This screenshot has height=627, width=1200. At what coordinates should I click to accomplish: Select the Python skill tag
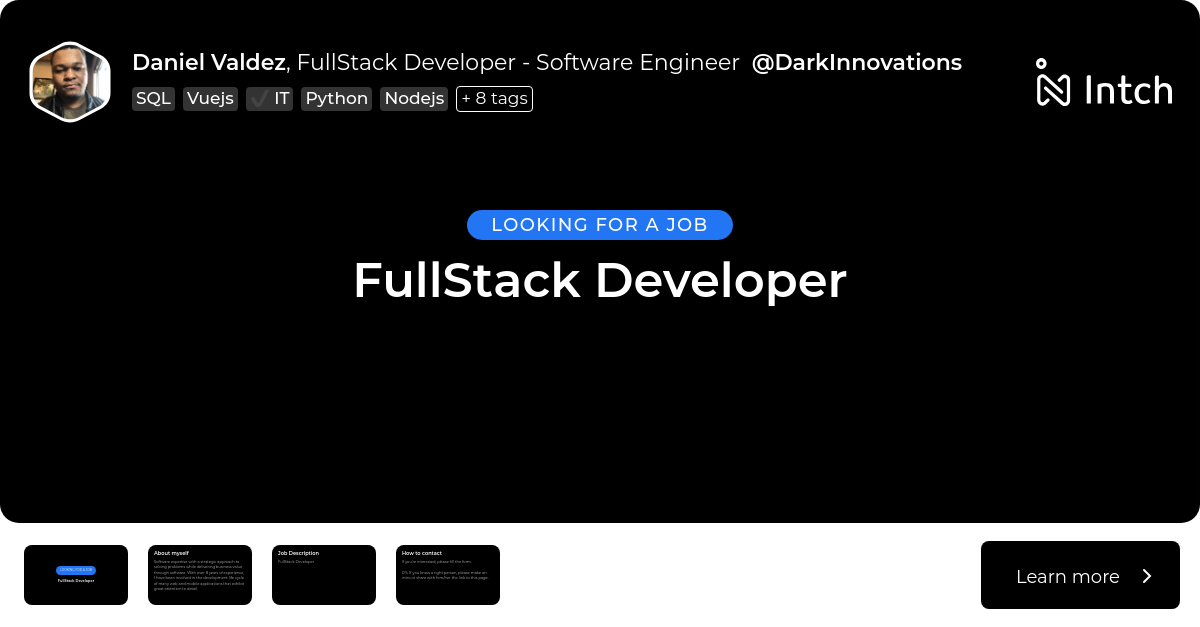[x=336, y=98]
